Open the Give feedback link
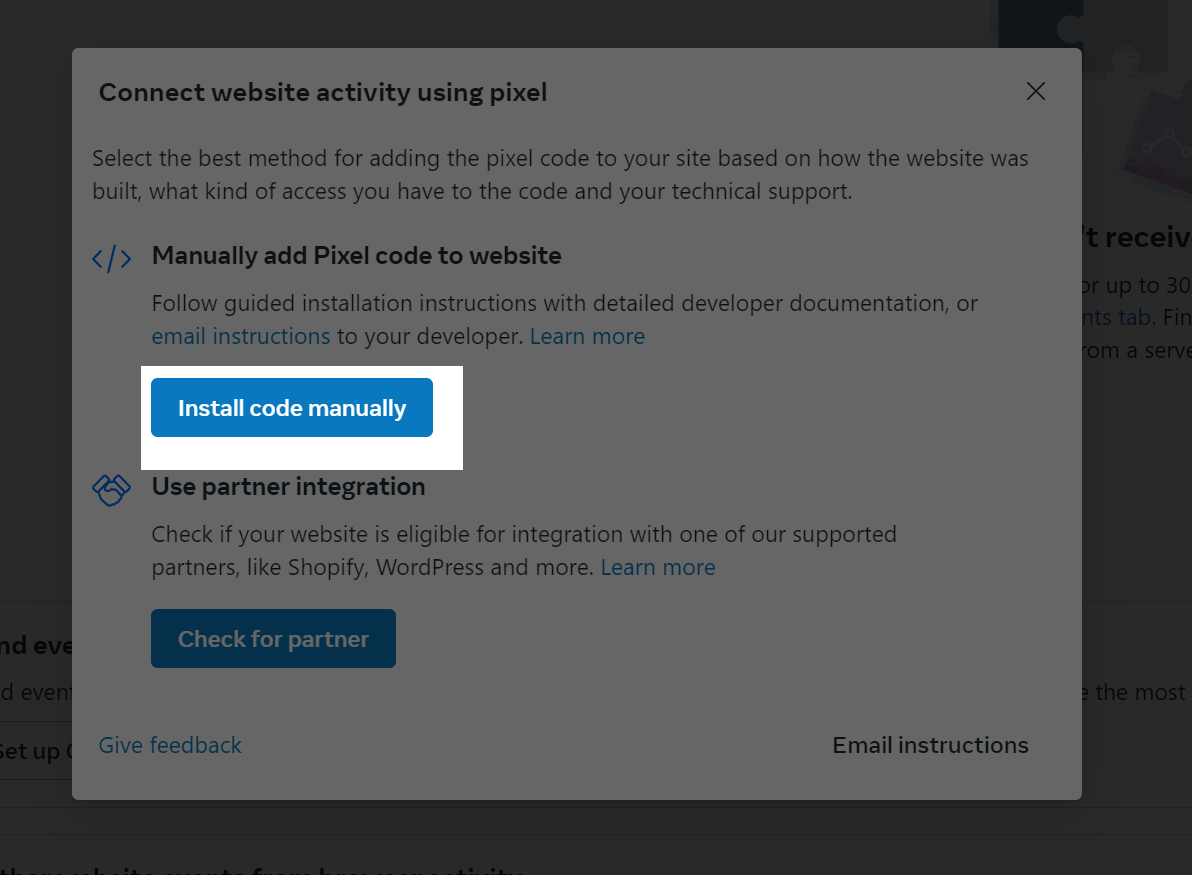 point(170,745)
